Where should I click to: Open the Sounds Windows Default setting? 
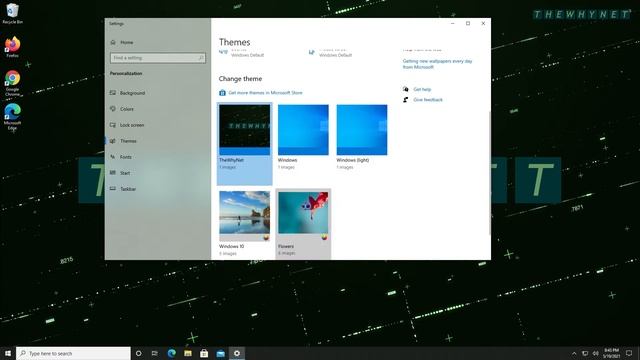[x=242, y=53]
